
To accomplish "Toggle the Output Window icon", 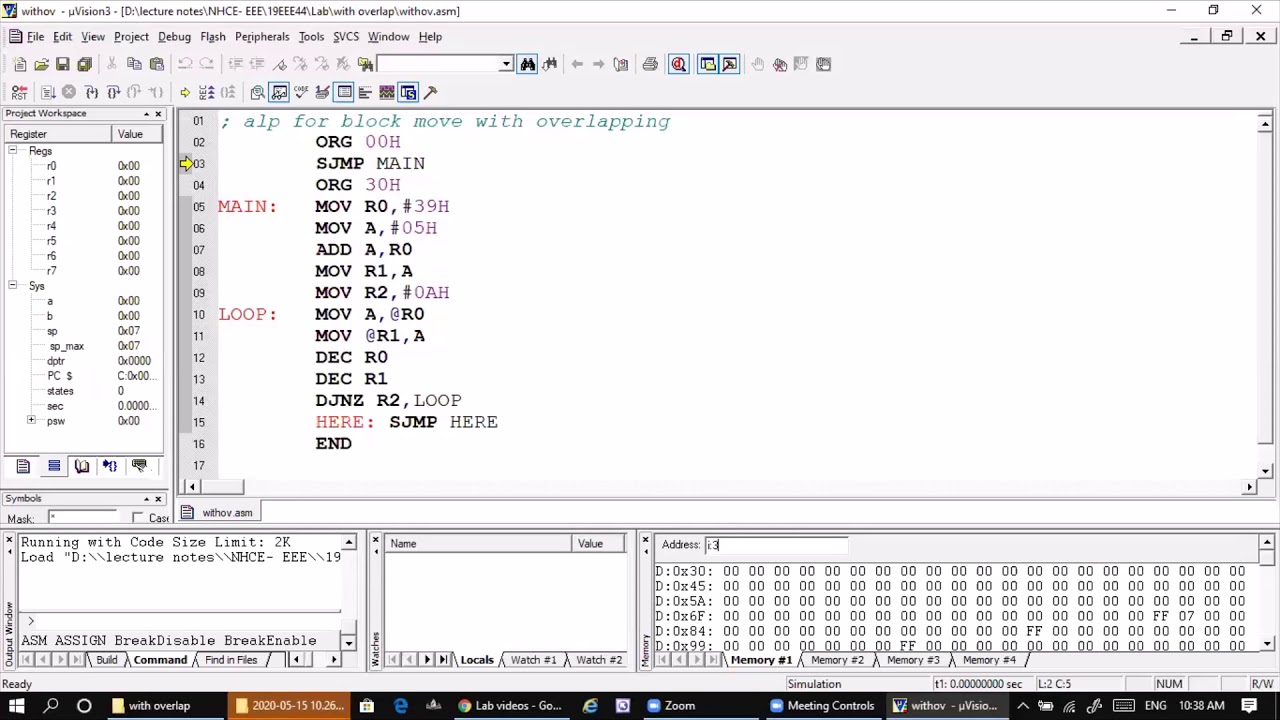I will pyautogui.click(x=730, y=64).
